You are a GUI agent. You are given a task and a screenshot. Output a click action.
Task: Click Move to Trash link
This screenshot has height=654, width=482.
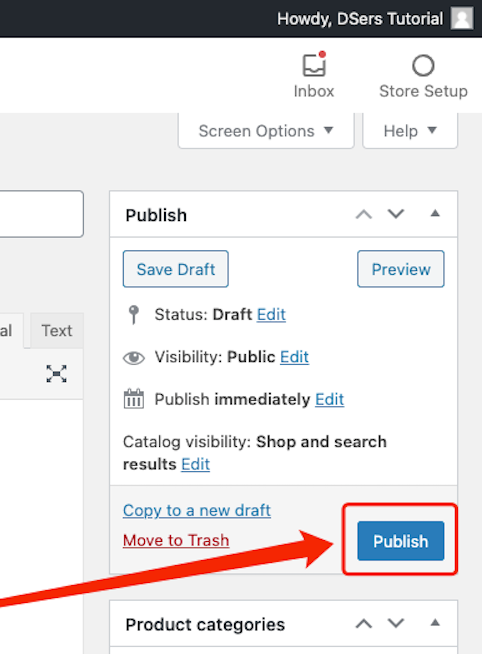coord(176,540)
